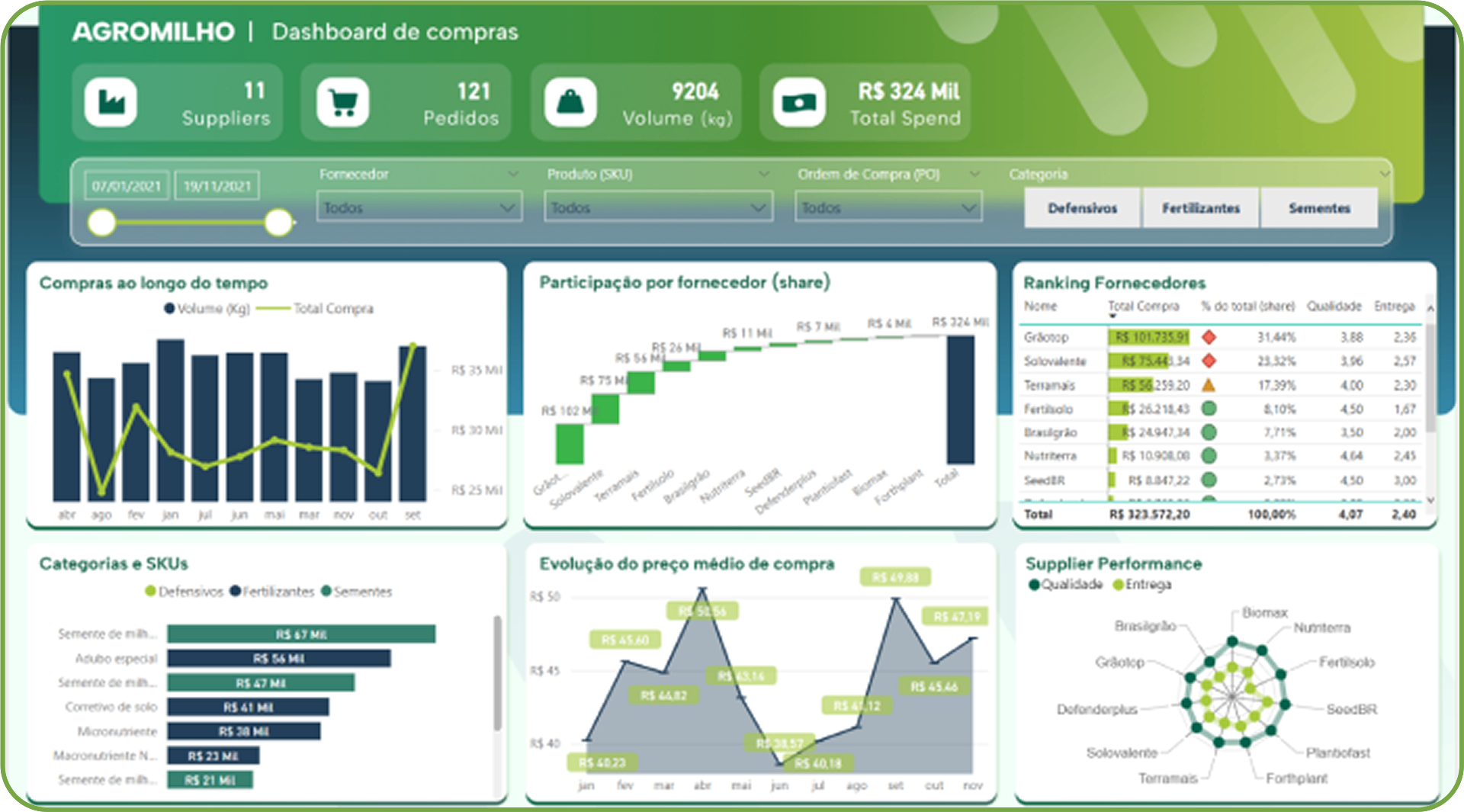Collapse the Fornecedor slicer header chevron
Screen dimensions: 1464x812
pos(513,175)
